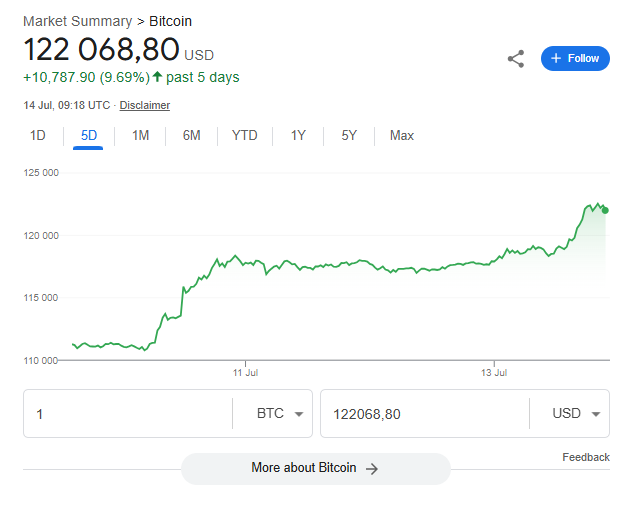
Task: Select the 1D time range tab
Action: click(38, 135)
